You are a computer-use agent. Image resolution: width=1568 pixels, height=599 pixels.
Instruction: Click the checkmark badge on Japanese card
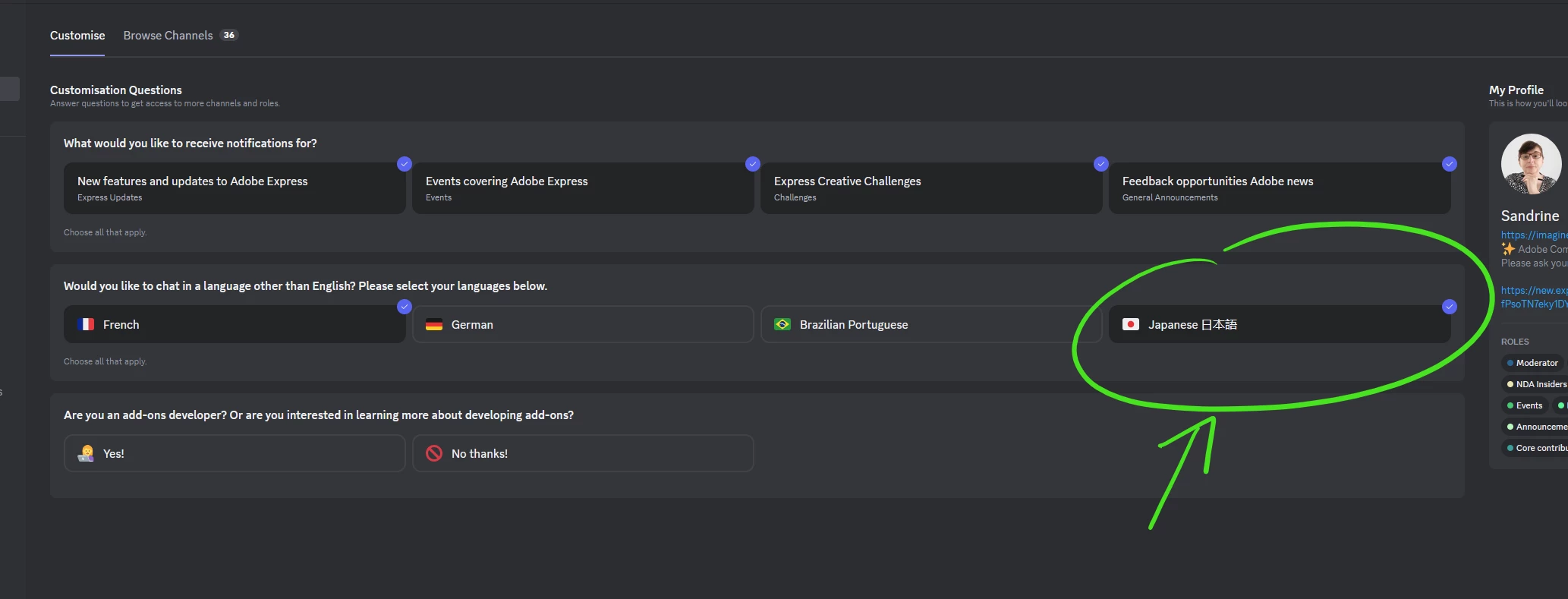point(1450,307)
